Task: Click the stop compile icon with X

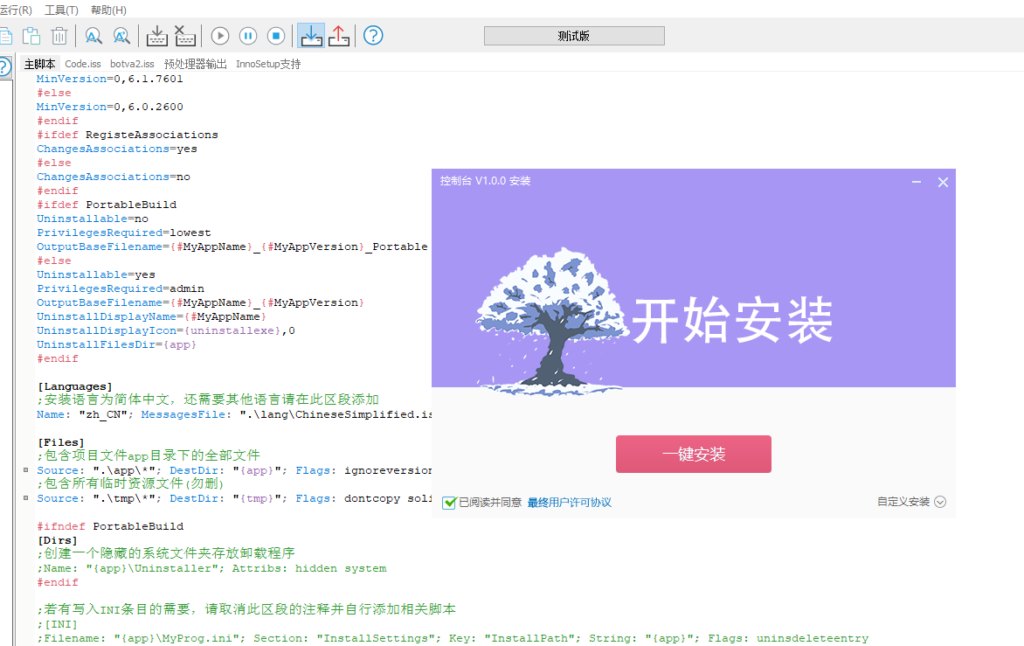Action: point(185,36)
